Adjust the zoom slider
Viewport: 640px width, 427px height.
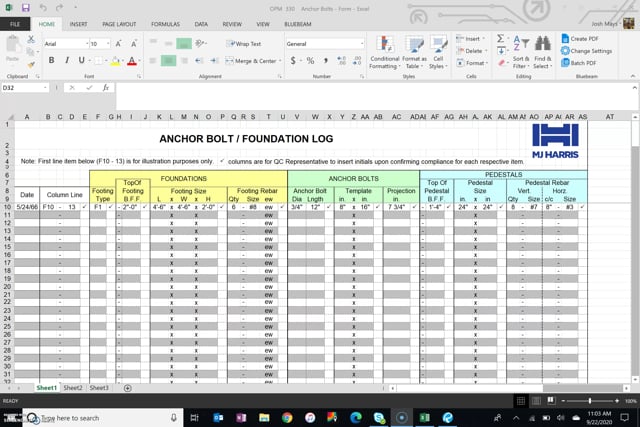(590, 401)
